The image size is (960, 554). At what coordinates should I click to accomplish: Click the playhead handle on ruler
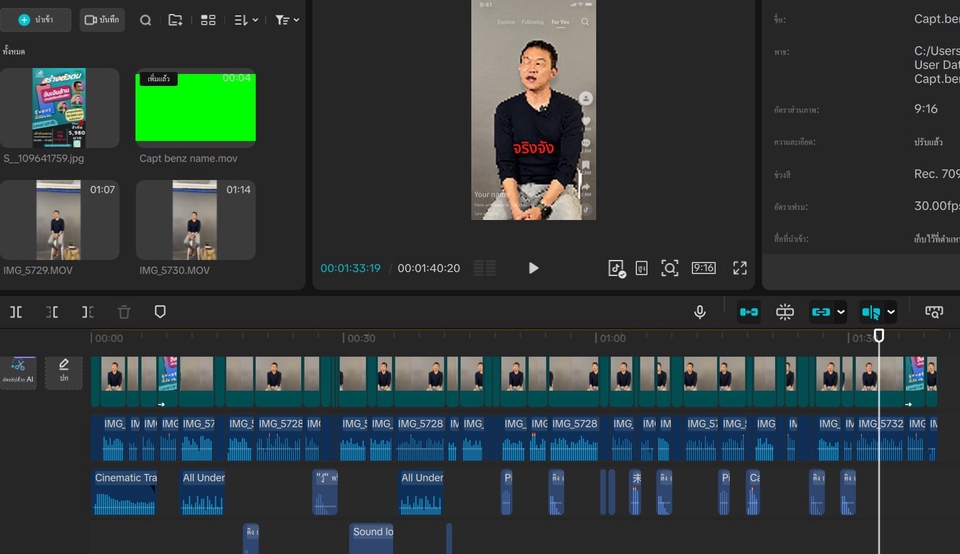pos(879,335)
